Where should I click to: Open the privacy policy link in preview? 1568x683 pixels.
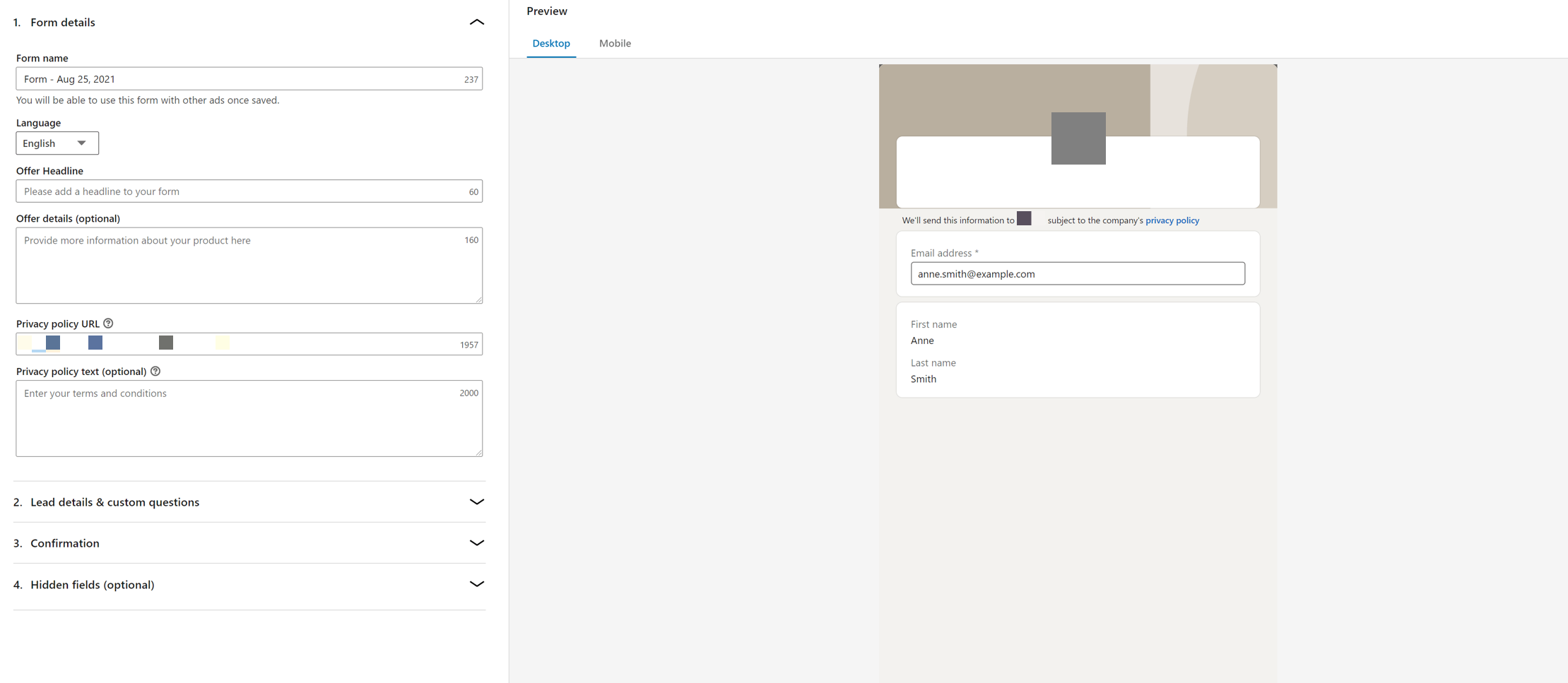coord(1172,220)
